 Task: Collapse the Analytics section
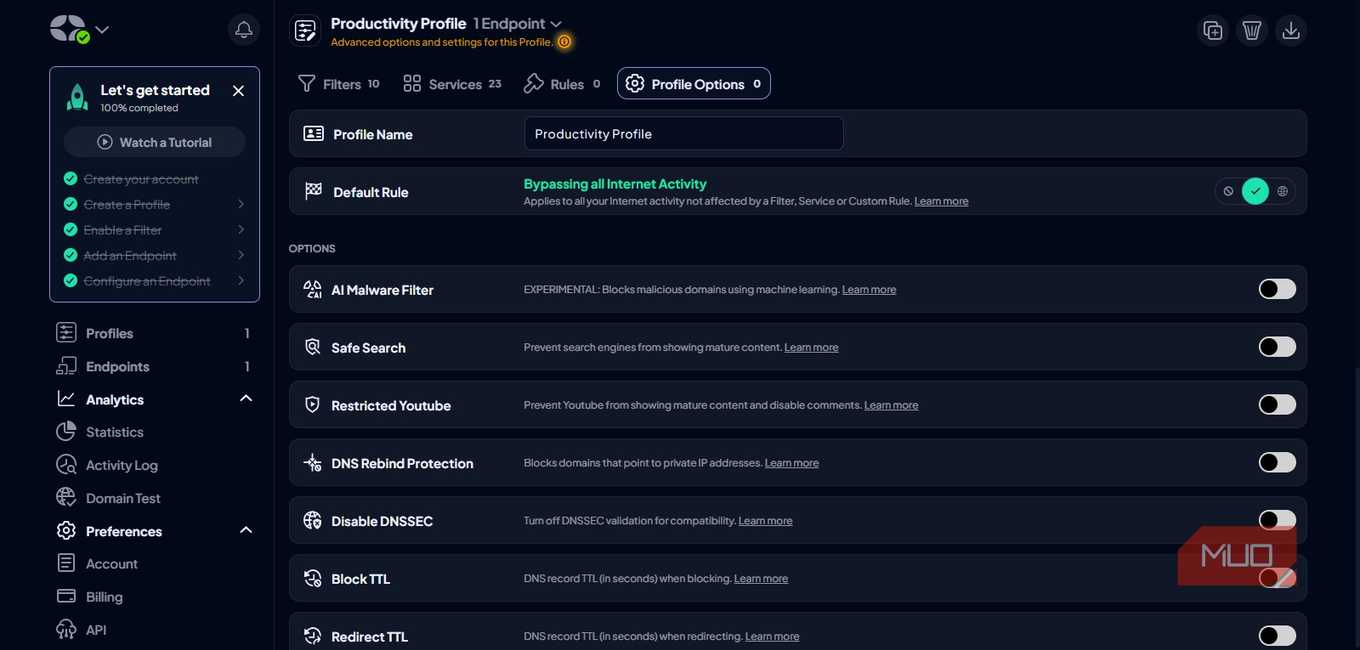pos(246,398)
